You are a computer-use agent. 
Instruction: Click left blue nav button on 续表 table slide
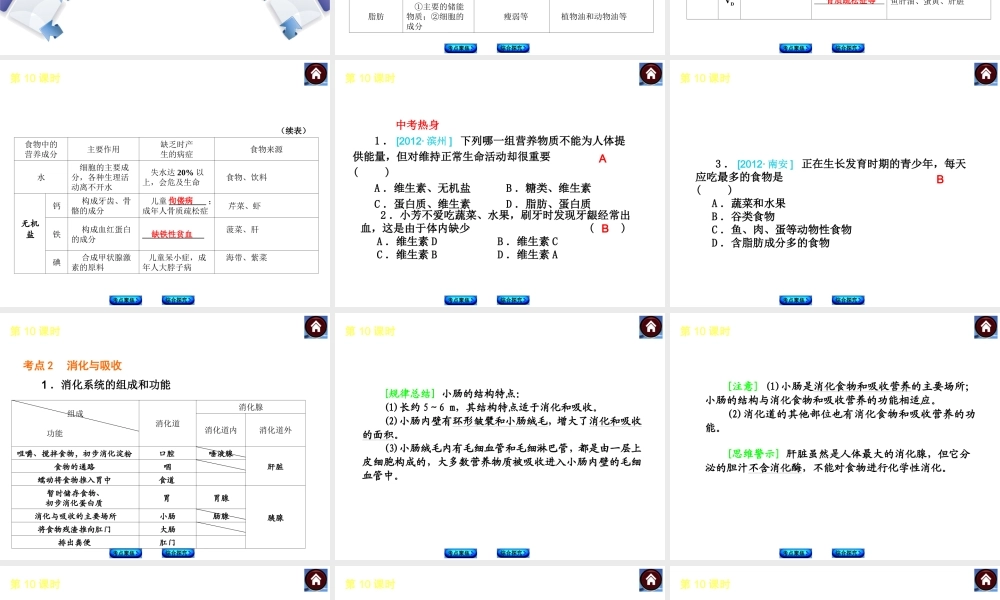[x=126, y=300]
